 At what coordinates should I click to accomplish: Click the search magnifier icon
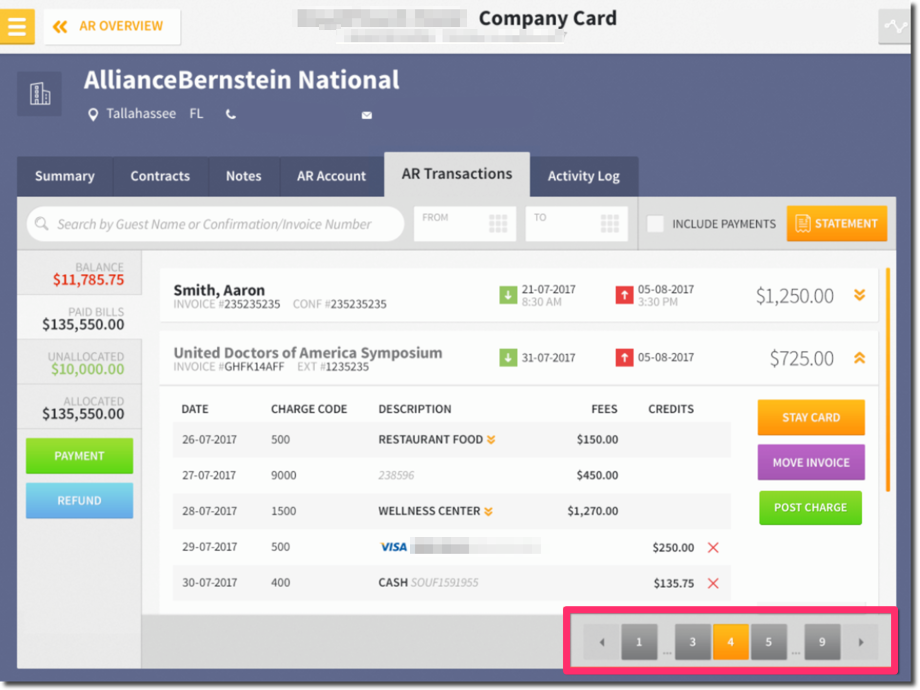(x=41, y=224)
